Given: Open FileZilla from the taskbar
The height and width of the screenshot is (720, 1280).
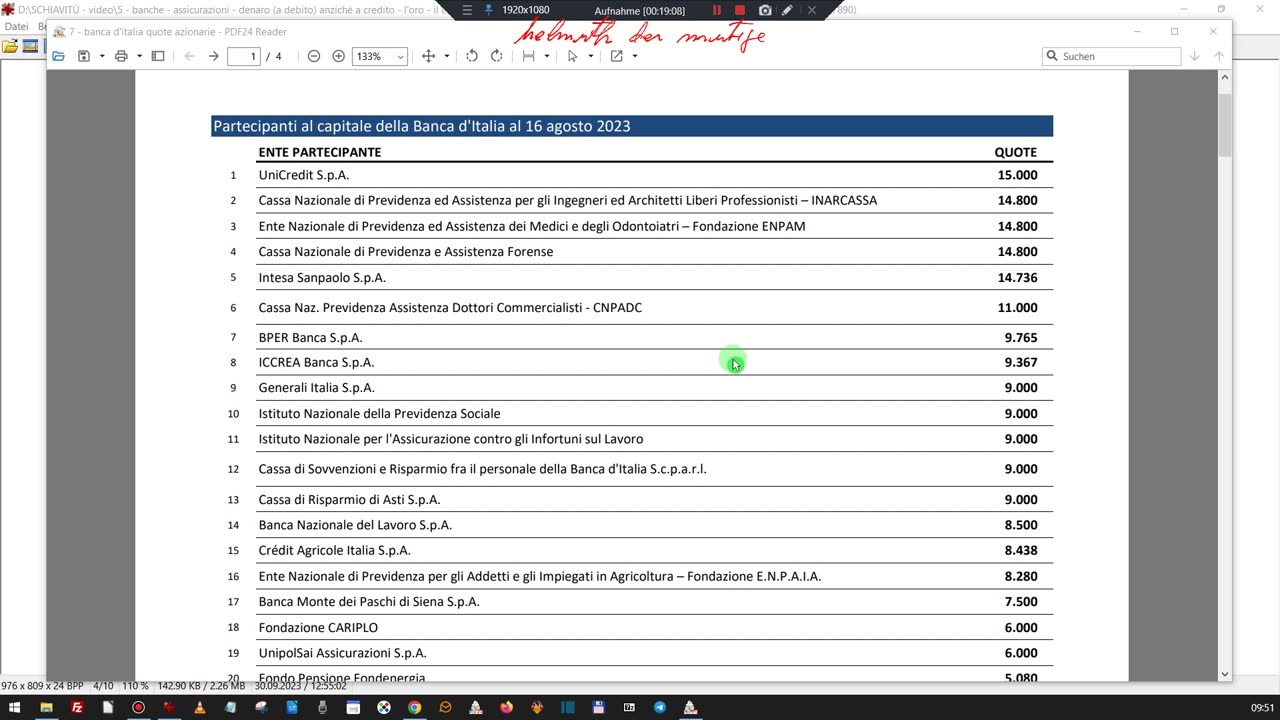Looking at the screenshot, I should [77, 708].
